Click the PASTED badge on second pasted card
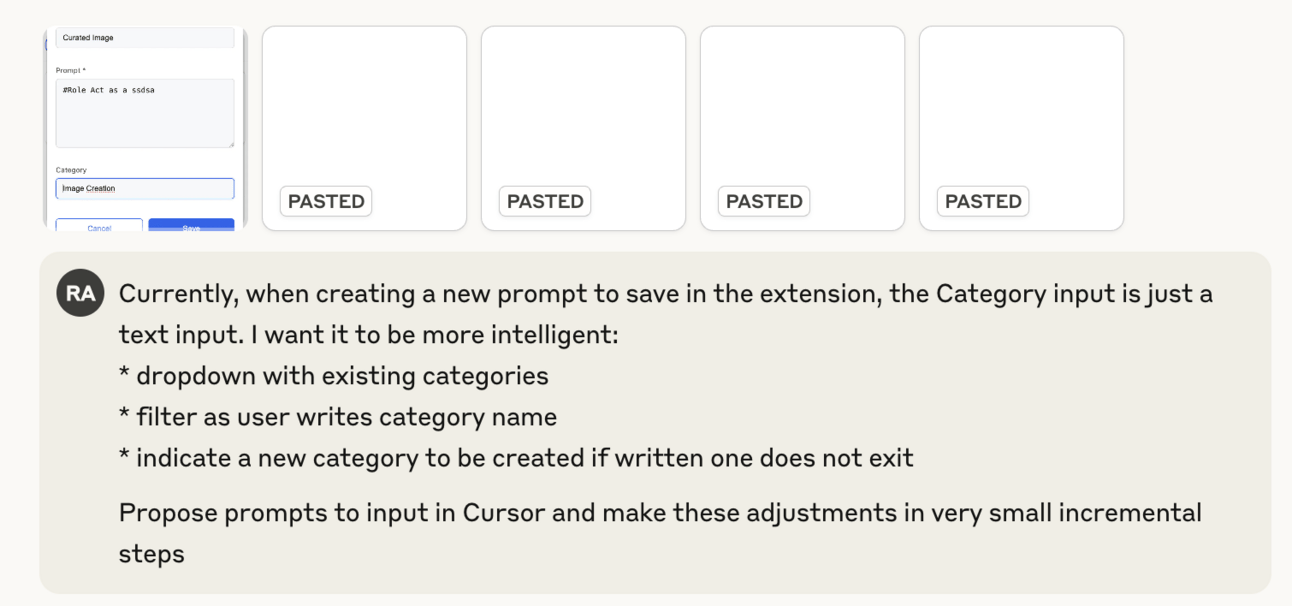Image resolution: width=1292 pixels, height=606 pixels. 545,201
